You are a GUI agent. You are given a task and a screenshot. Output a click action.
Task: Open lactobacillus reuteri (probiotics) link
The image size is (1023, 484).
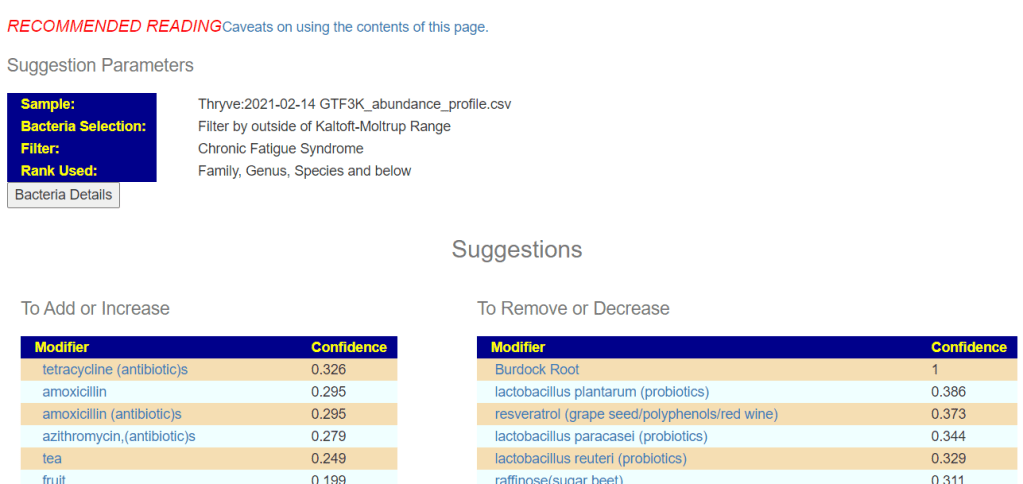[x=590, y=458]
